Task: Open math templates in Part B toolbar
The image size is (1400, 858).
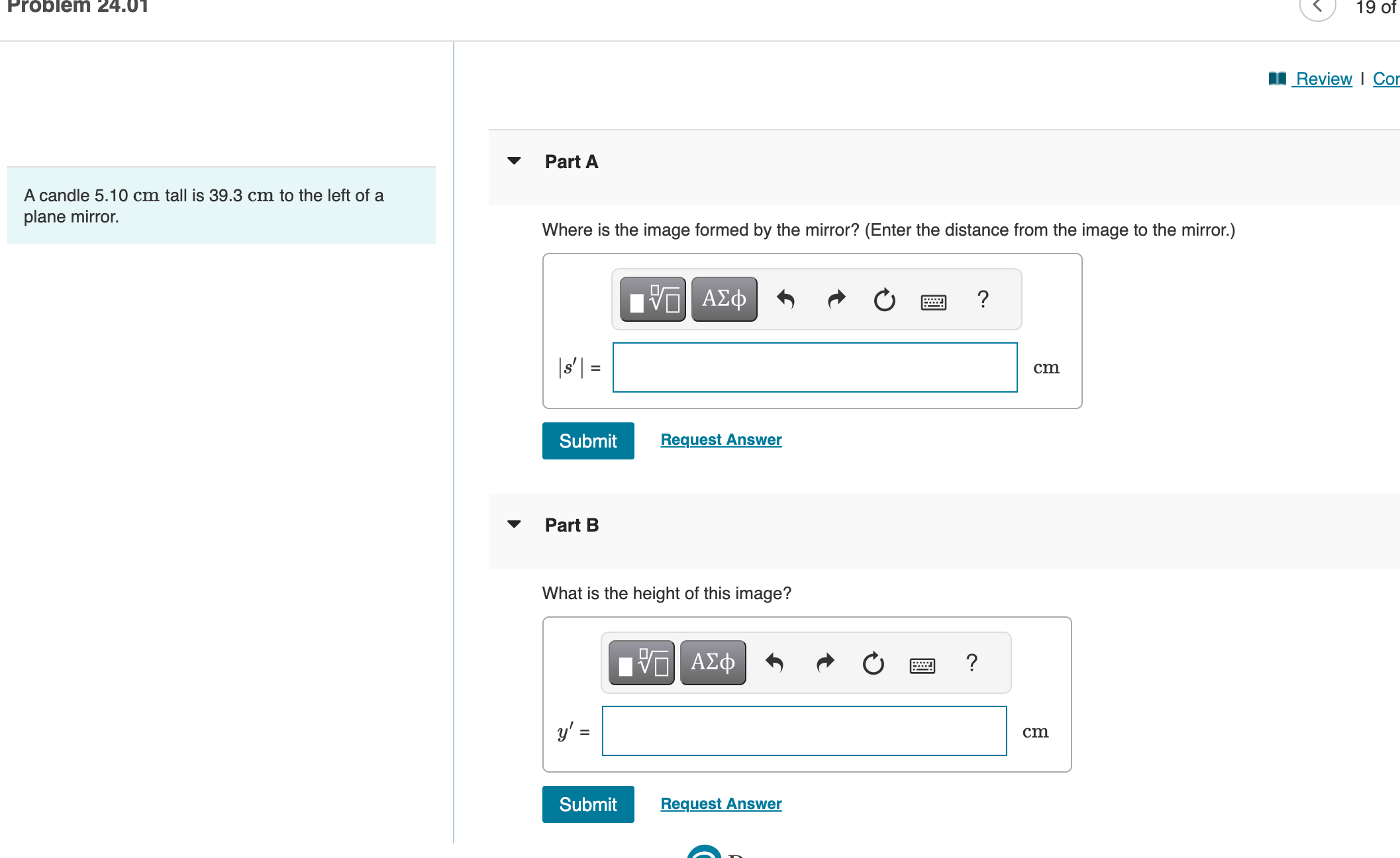Action: pyautogui.click(x=642, y=663)
